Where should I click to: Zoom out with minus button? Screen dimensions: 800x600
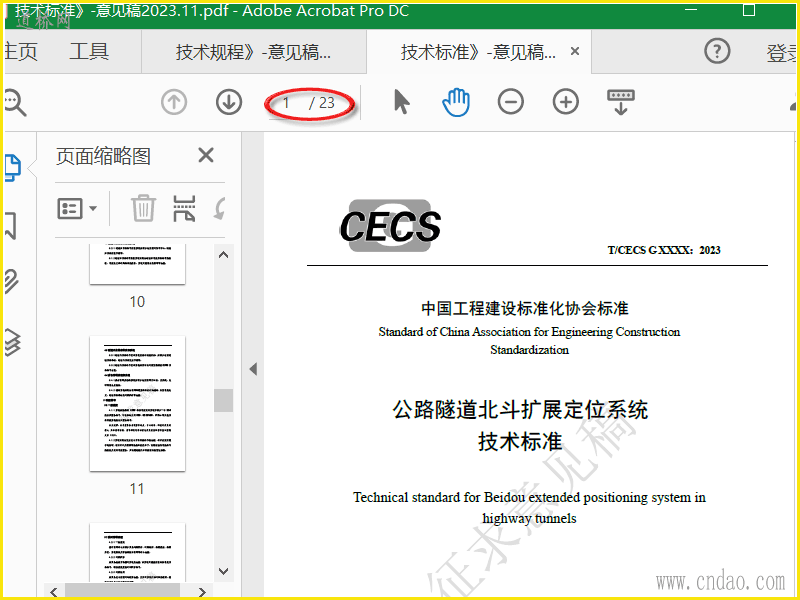[511, 102]
